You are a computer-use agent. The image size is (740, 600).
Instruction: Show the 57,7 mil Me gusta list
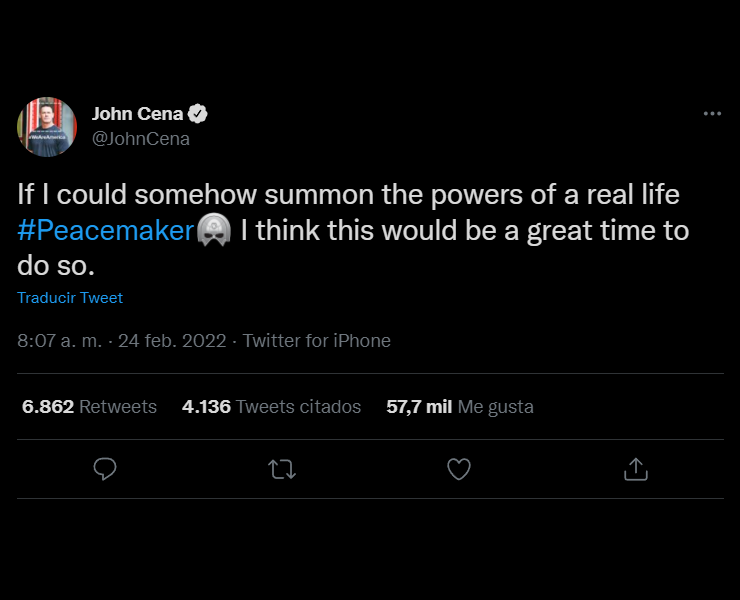460,407
